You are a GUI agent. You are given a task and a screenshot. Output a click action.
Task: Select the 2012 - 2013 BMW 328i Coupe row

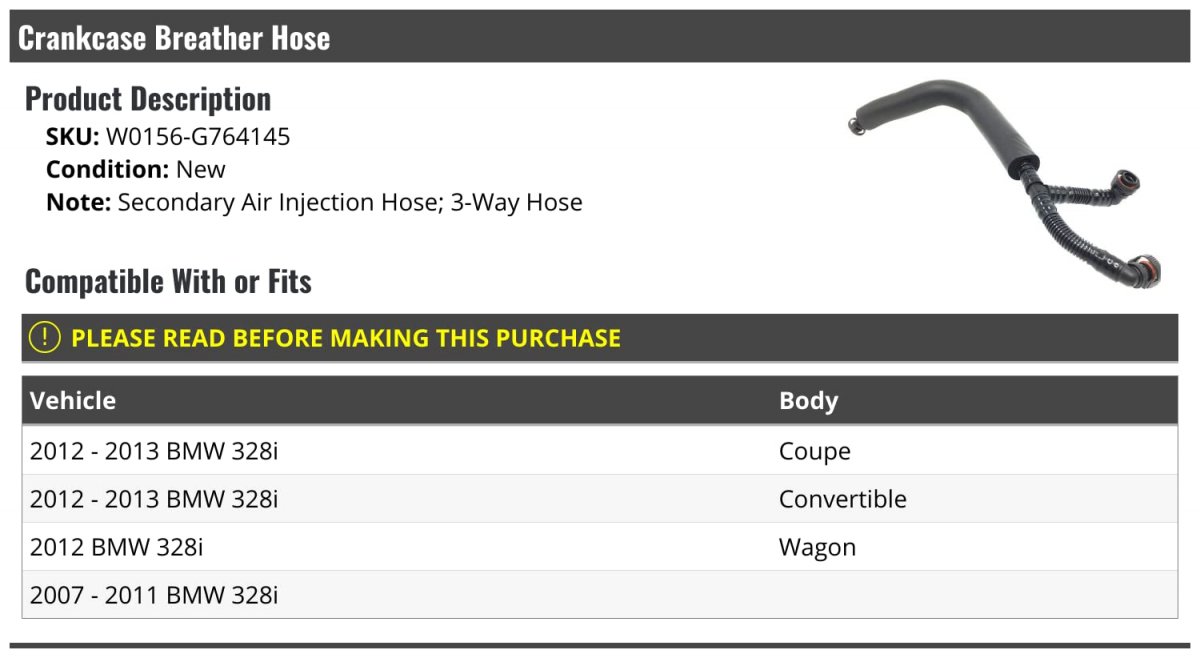click(600, 451)
